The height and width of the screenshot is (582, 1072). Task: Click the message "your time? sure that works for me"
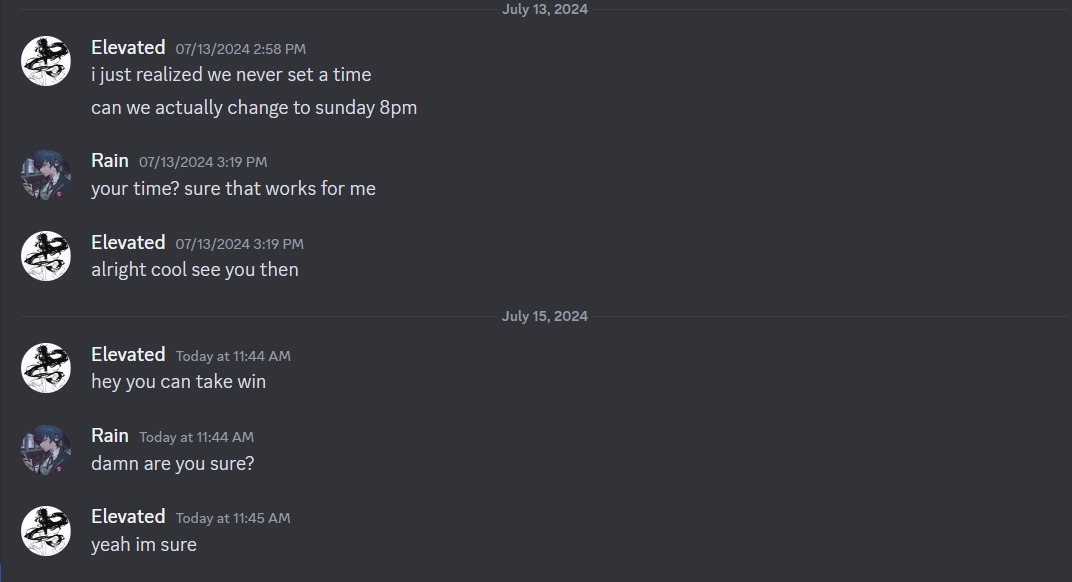[233, 189]
